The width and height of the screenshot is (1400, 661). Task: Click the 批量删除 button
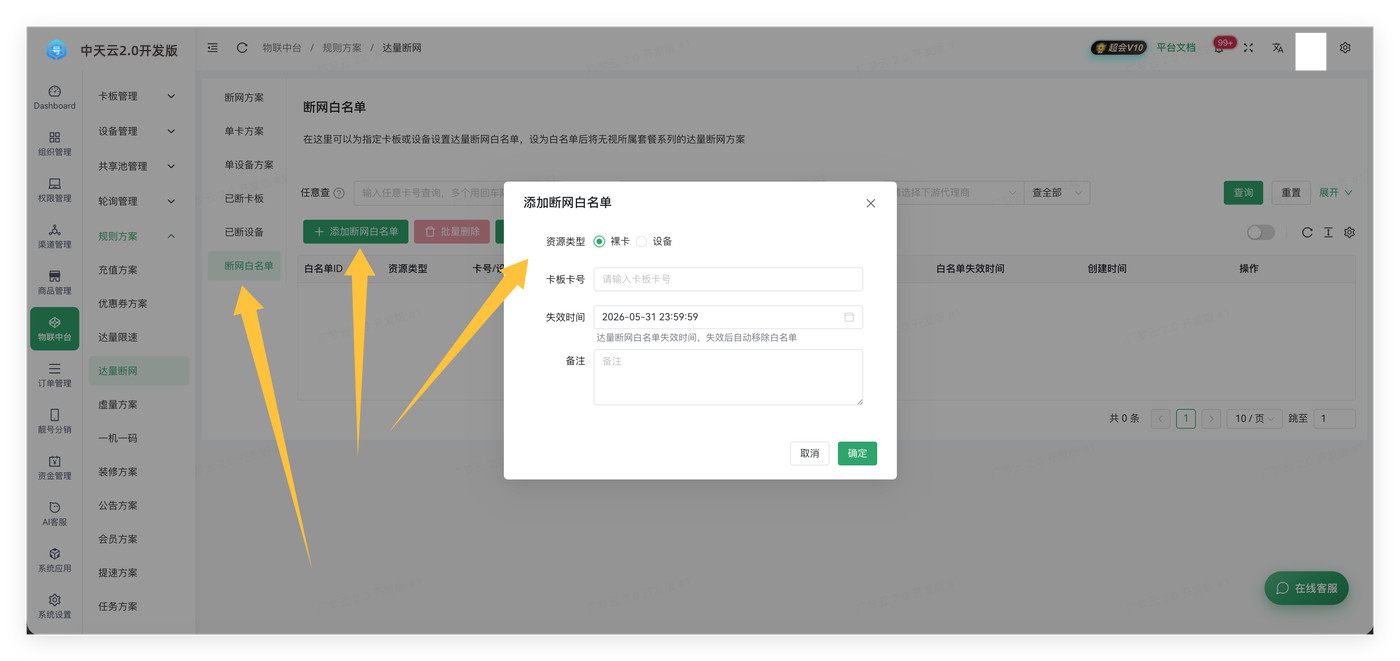tap(452, 232)
